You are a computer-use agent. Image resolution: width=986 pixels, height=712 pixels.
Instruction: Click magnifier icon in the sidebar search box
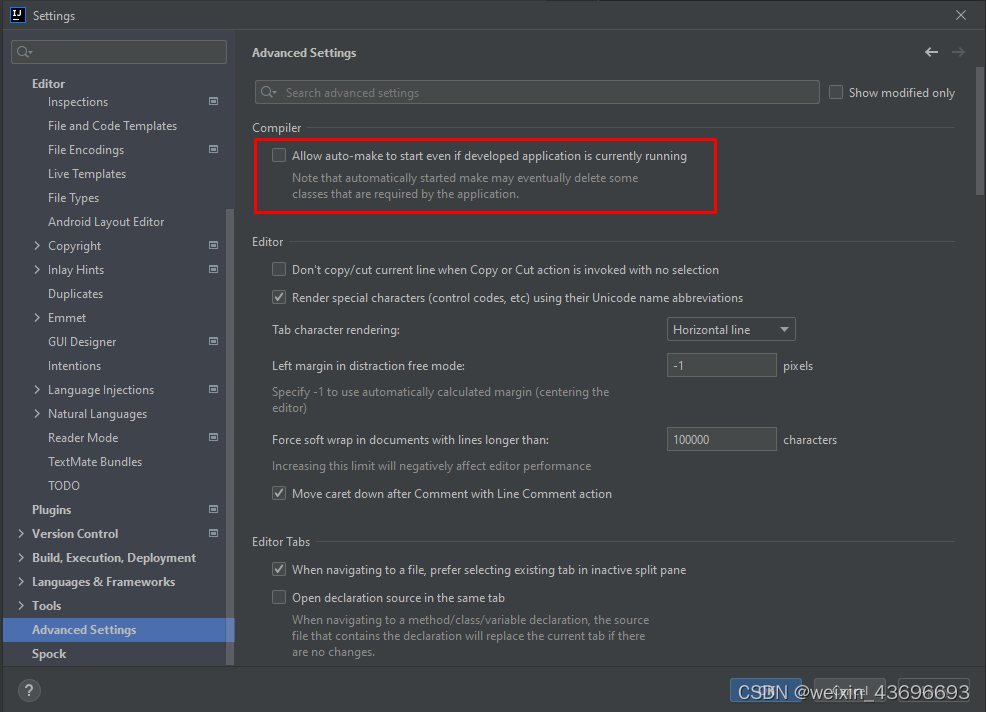point(25,52)
